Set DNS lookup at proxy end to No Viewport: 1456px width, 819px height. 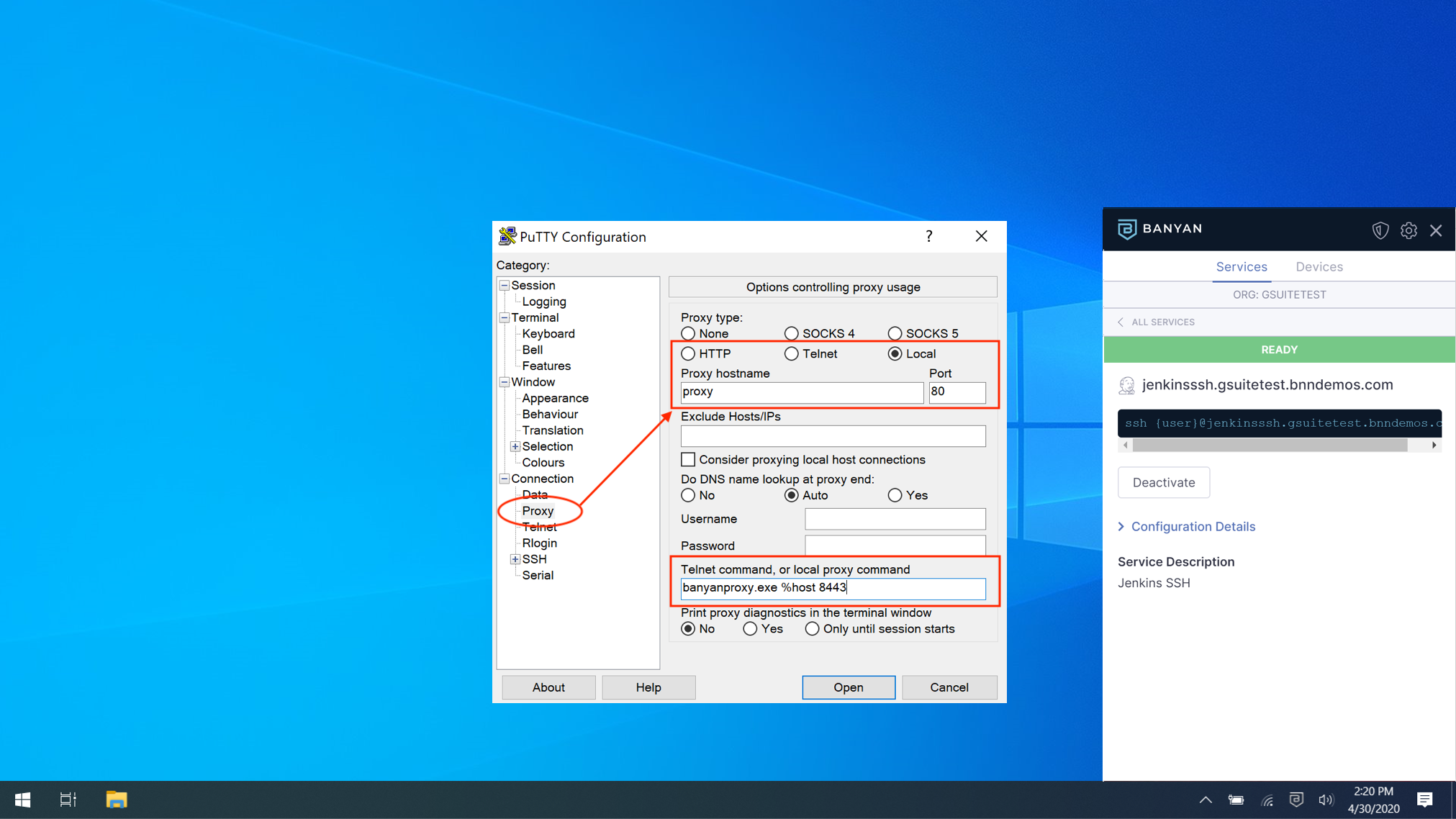pos(688,495)
